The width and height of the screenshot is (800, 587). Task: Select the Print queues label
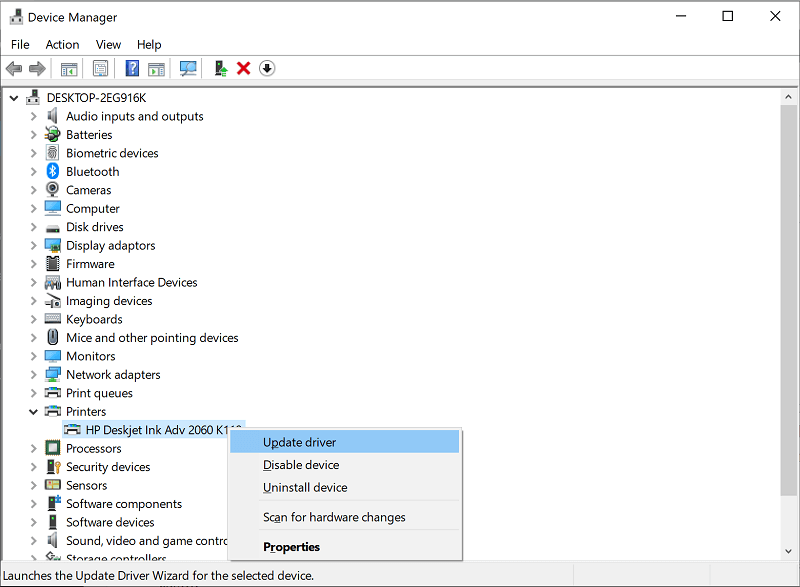99,393
